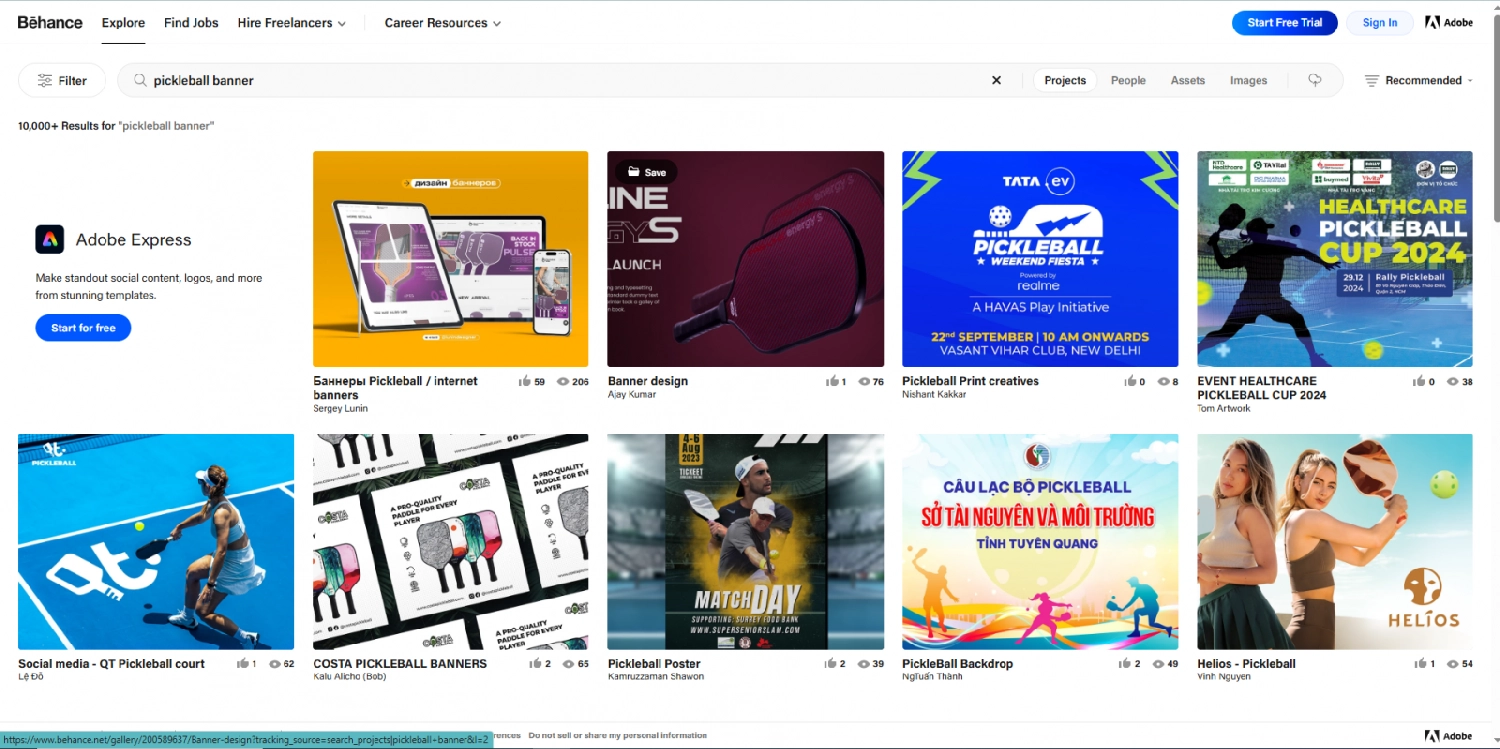Click thumbs-up icon on Pickleball Poster
Image resolution: width=1500 pixels, height=749 pixels.
pos(832,664)
